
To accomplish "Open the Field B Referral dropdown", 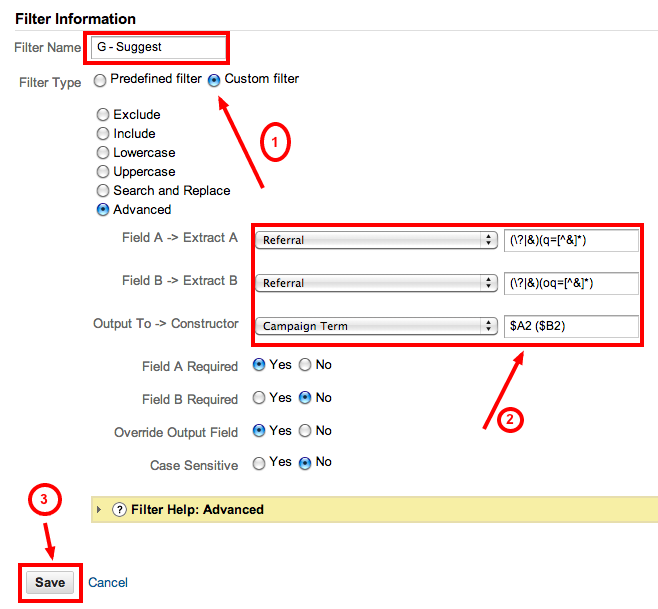I will coord(376,283).
